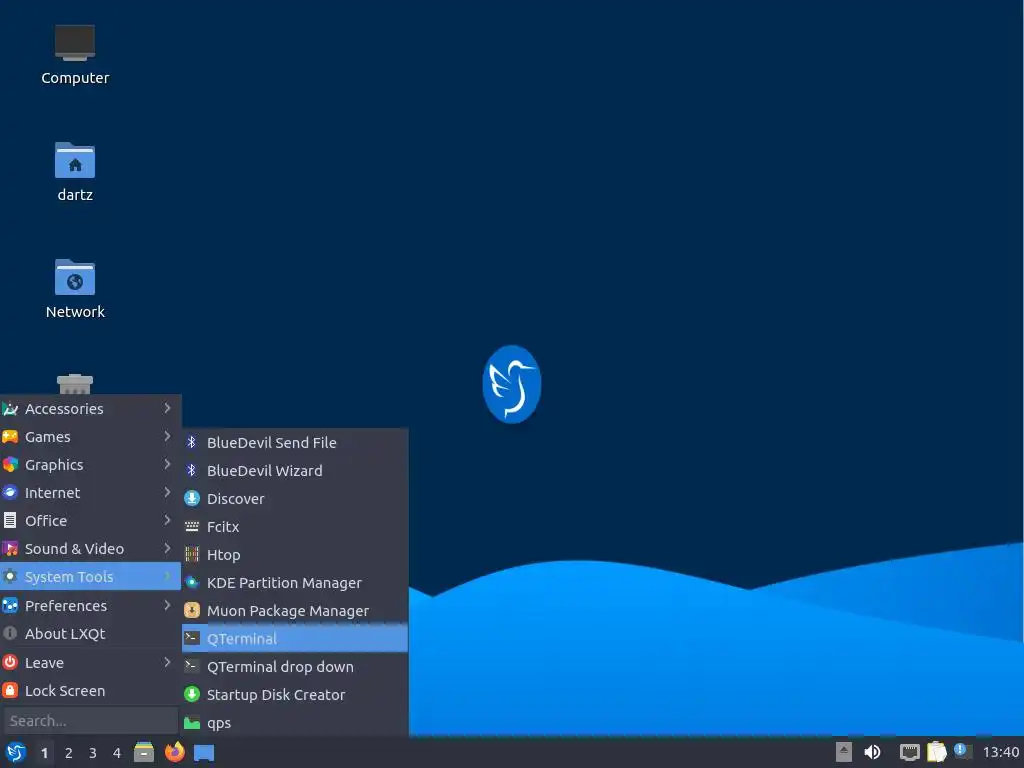Open the clipboard manager tray icon
The image size is (1024, 768).
(x=936, y=752)
